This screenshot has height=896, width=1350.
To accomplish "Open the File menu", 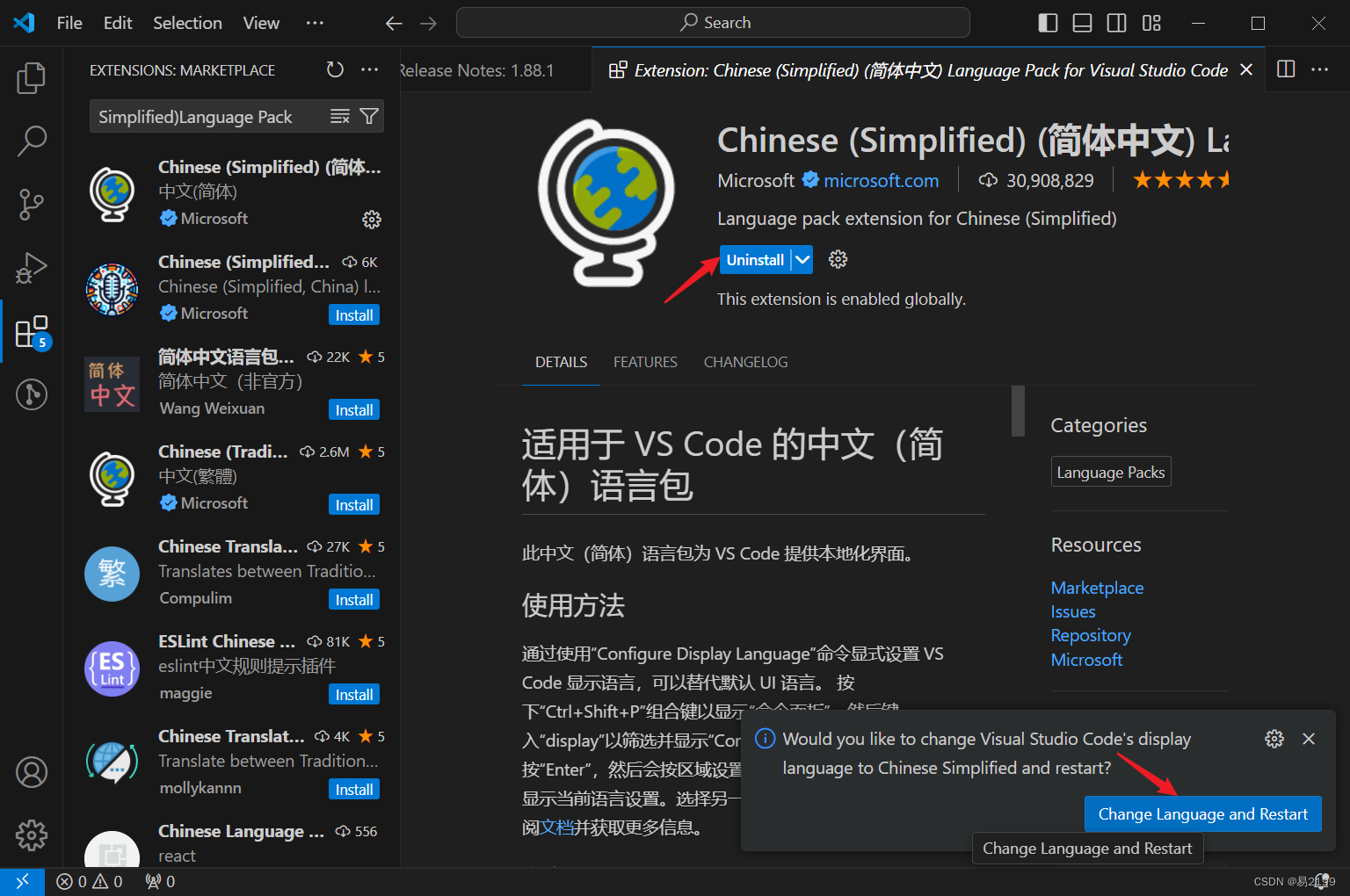I will click(69, 23).
